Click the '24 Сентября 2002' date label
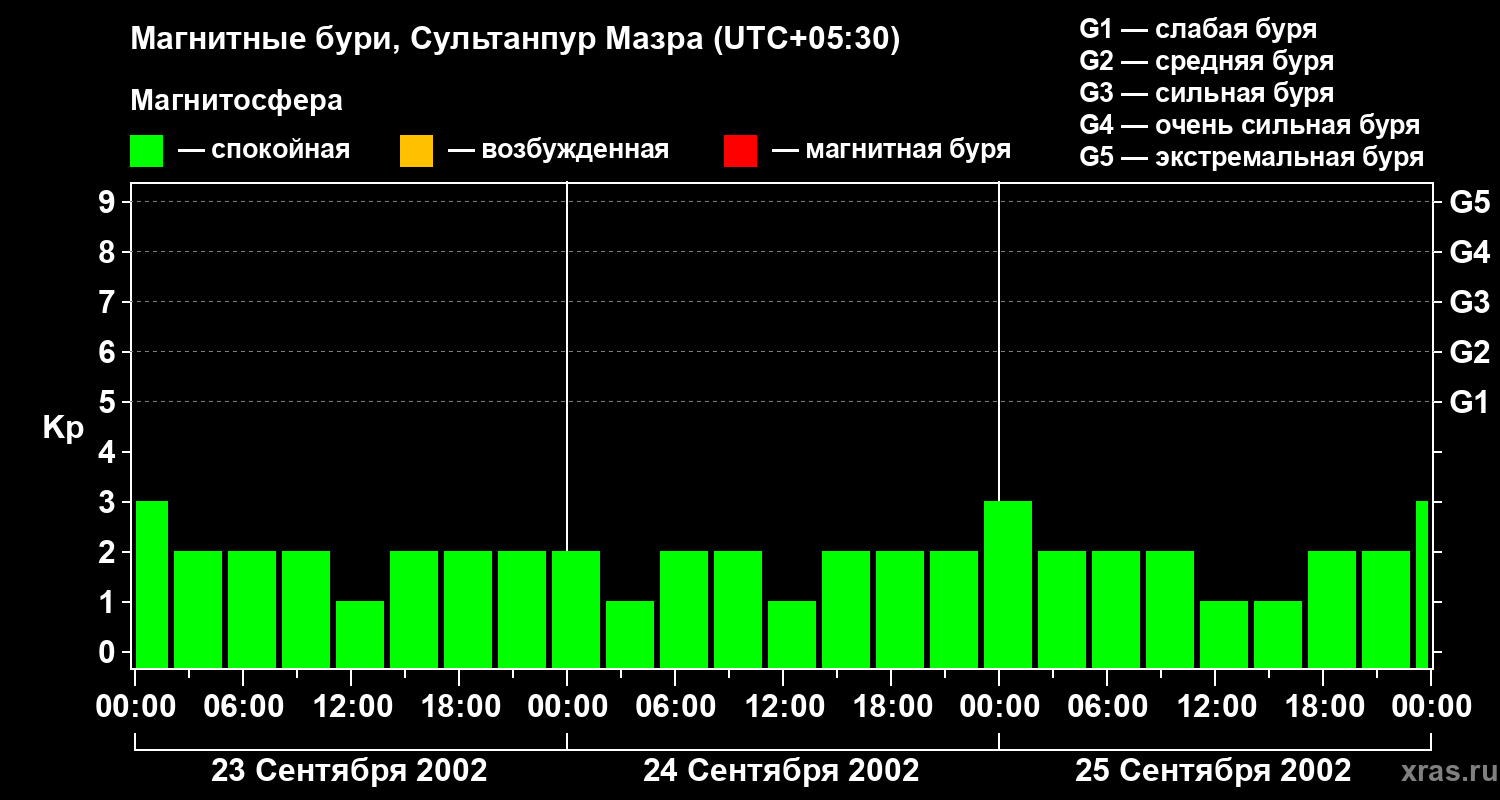Viewport: 1500px width, 800px height. (782, 771)
